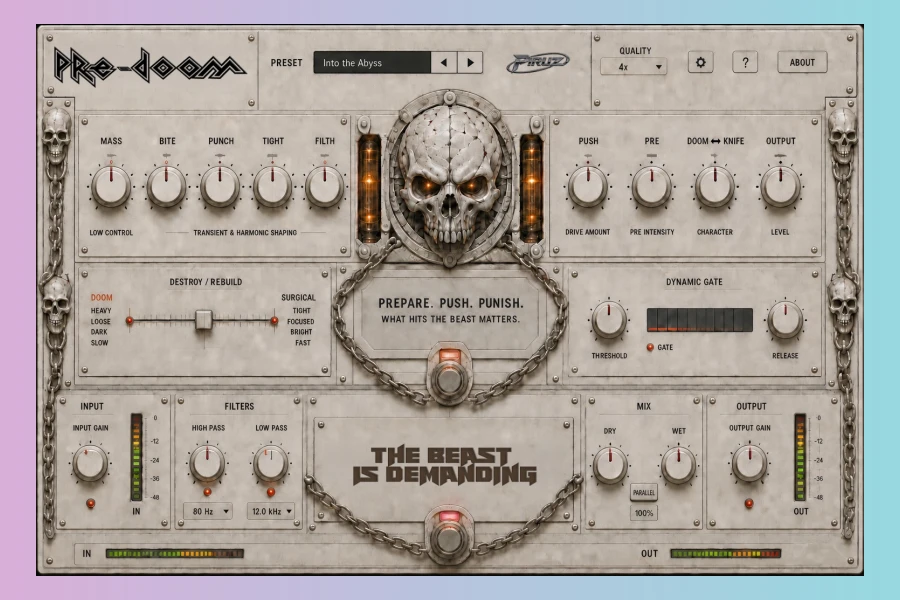The height and width of the screenshot is (600, 900).
Task: Open the 80 Hz high pass dropdown
Action: (208, 511)
